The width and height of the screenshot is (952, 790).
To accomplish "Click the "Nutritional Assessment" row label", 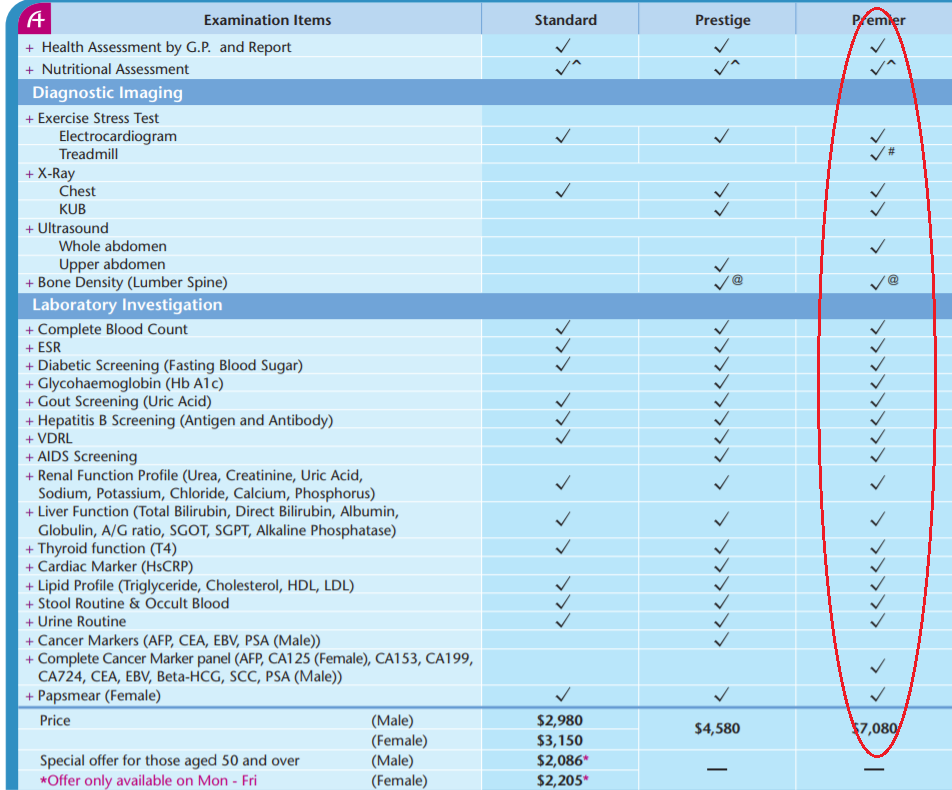I will (115, 69).
